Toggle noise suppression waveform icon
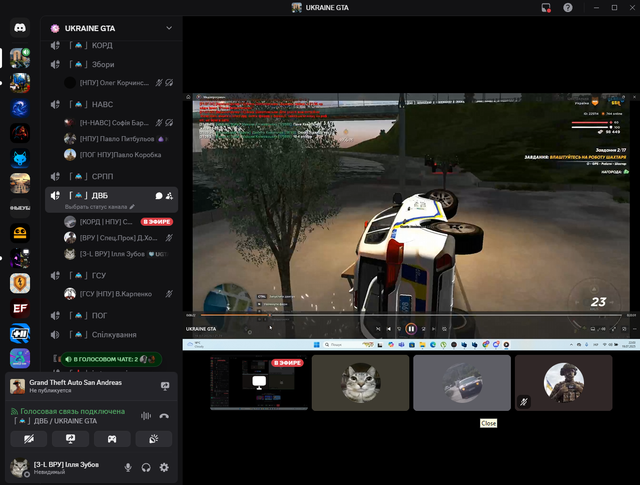The height and width of the screenshot is (485, 640). point(146,416)
